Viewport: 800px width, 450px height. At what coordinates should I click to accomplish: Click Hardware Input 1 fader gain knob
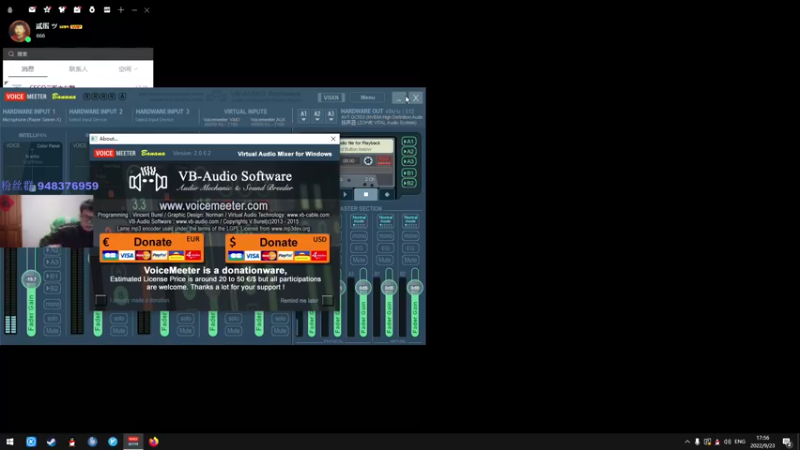[x=31, y=279]
